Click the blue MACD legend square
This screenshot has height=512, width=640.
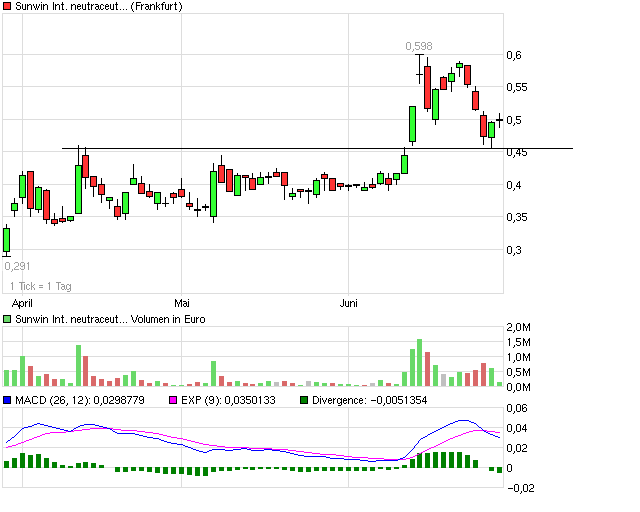7,400
